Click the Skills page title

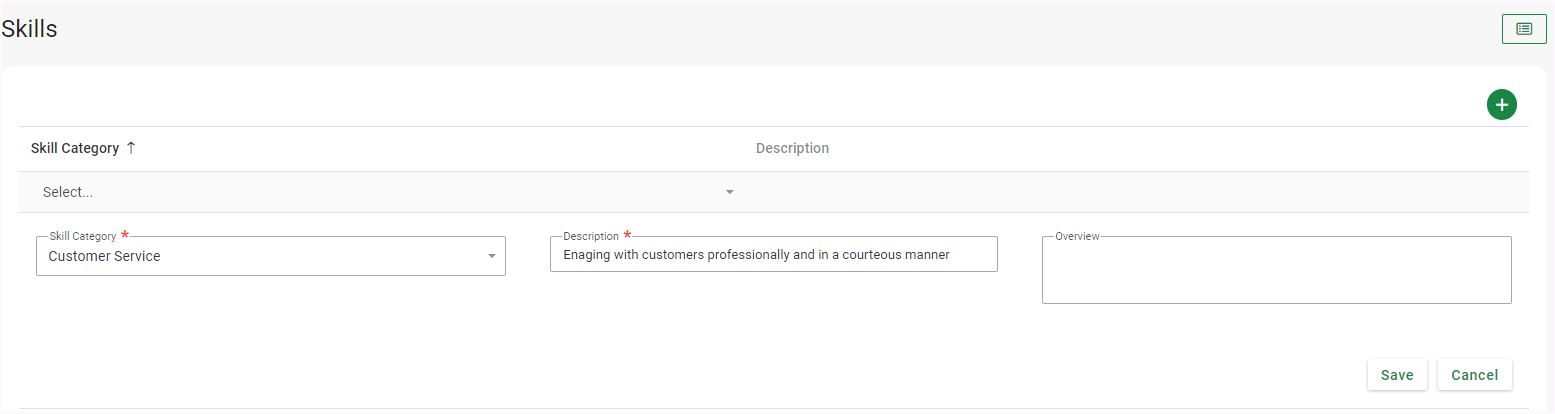point(29,29)
